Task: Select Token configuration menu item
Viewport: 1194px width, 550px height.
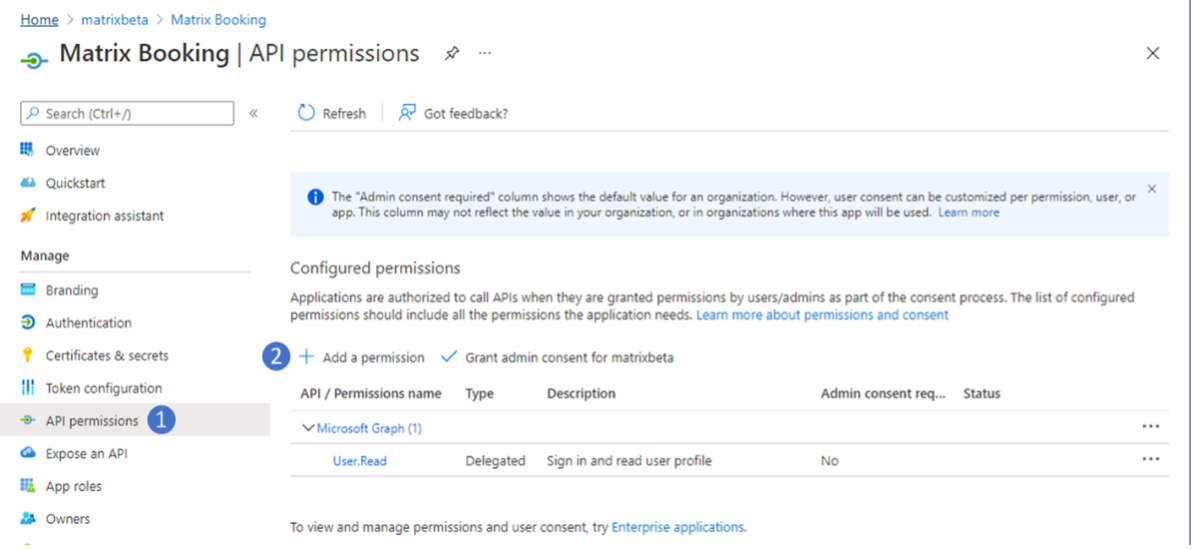Action: point(104,389)
